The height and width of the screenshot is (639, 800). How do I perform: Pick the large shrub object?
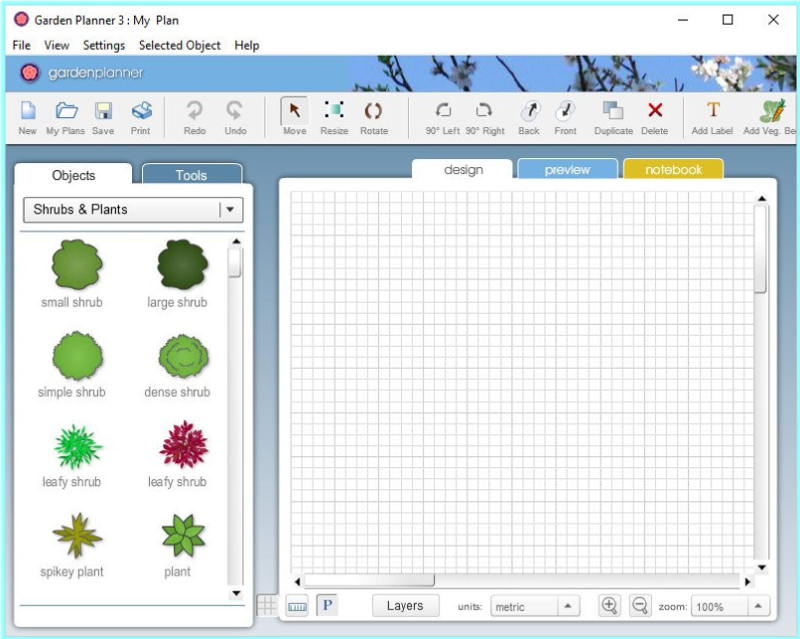(x=183, y=264)
